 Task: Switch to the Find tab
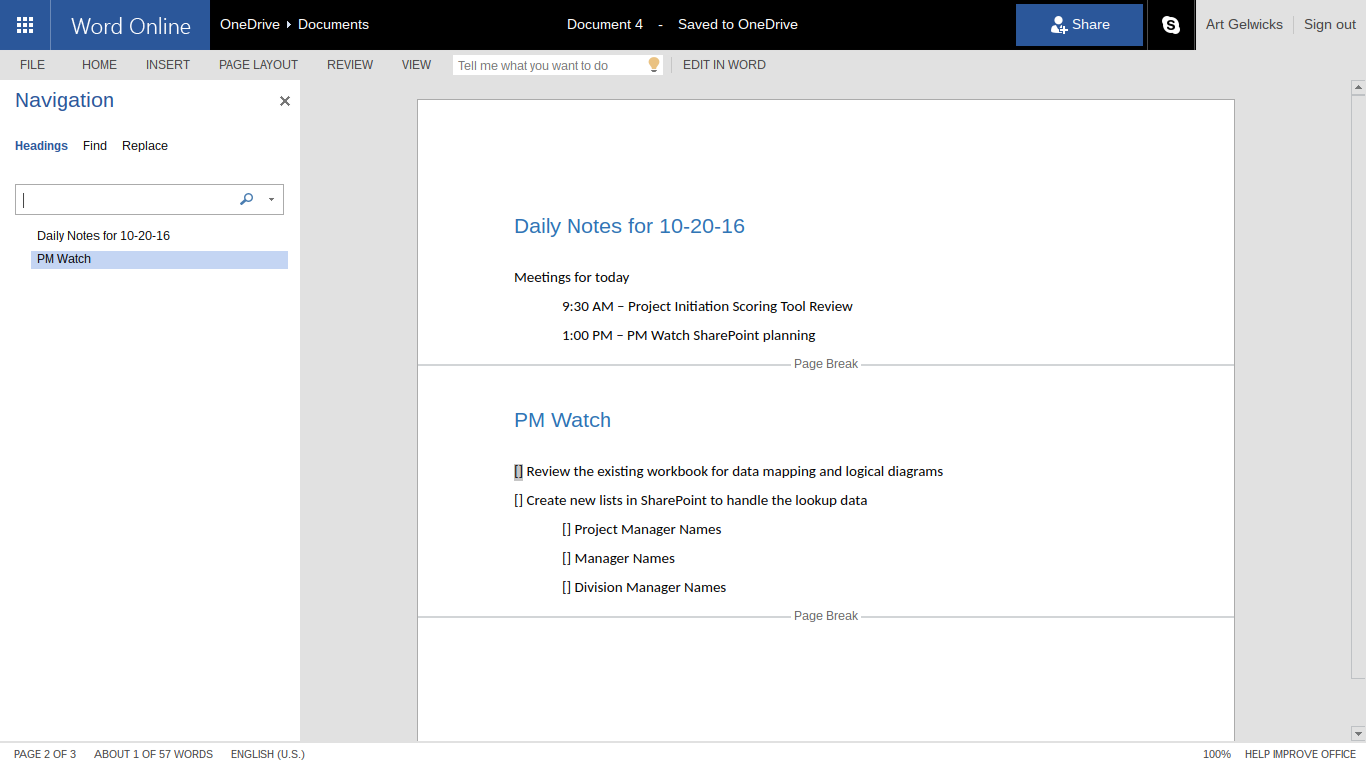point(95,146)
